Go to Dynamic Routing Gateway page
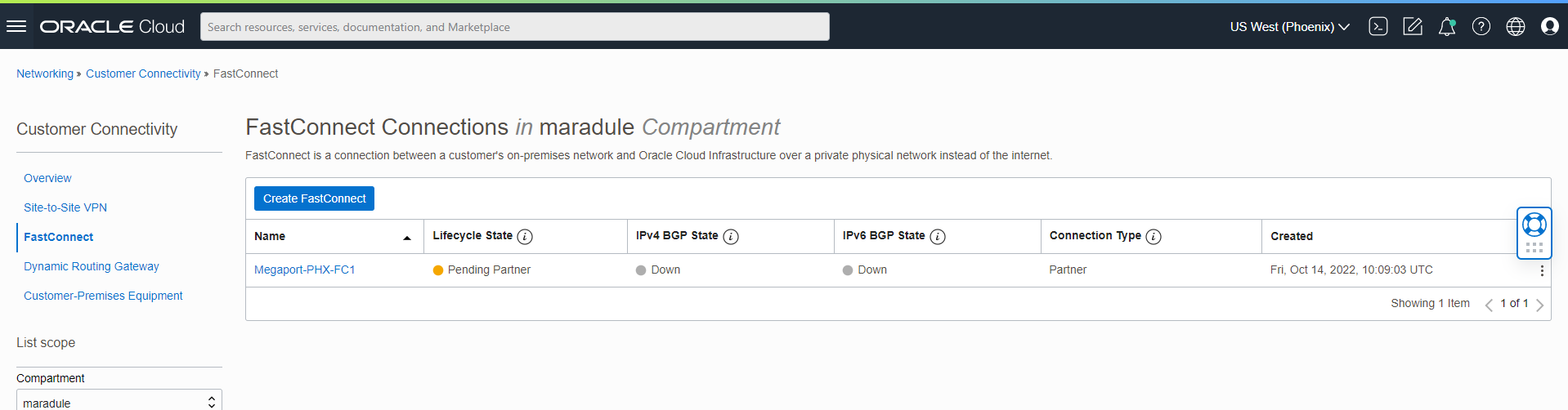Screen dimensions: 1568x410 point(92,266)
